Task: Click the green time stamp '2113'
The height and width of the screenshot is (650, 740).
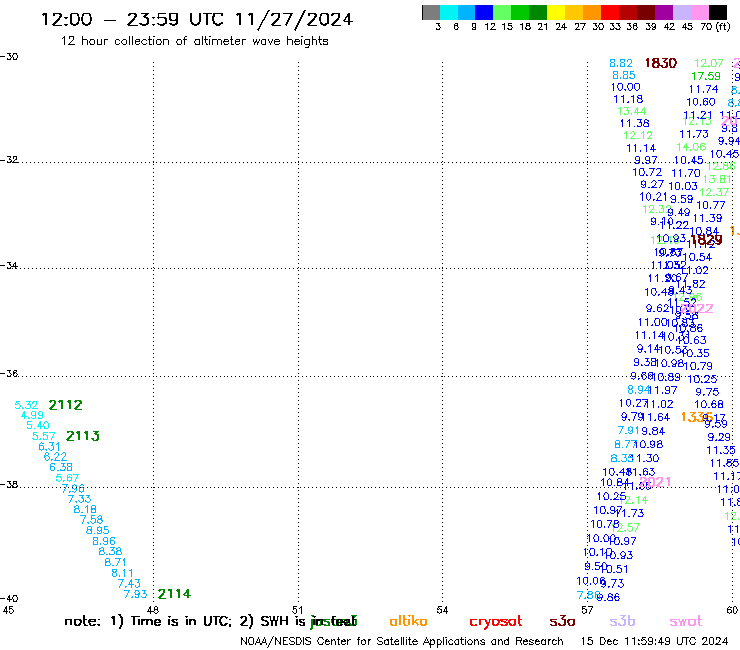Action: coord(83,436)
